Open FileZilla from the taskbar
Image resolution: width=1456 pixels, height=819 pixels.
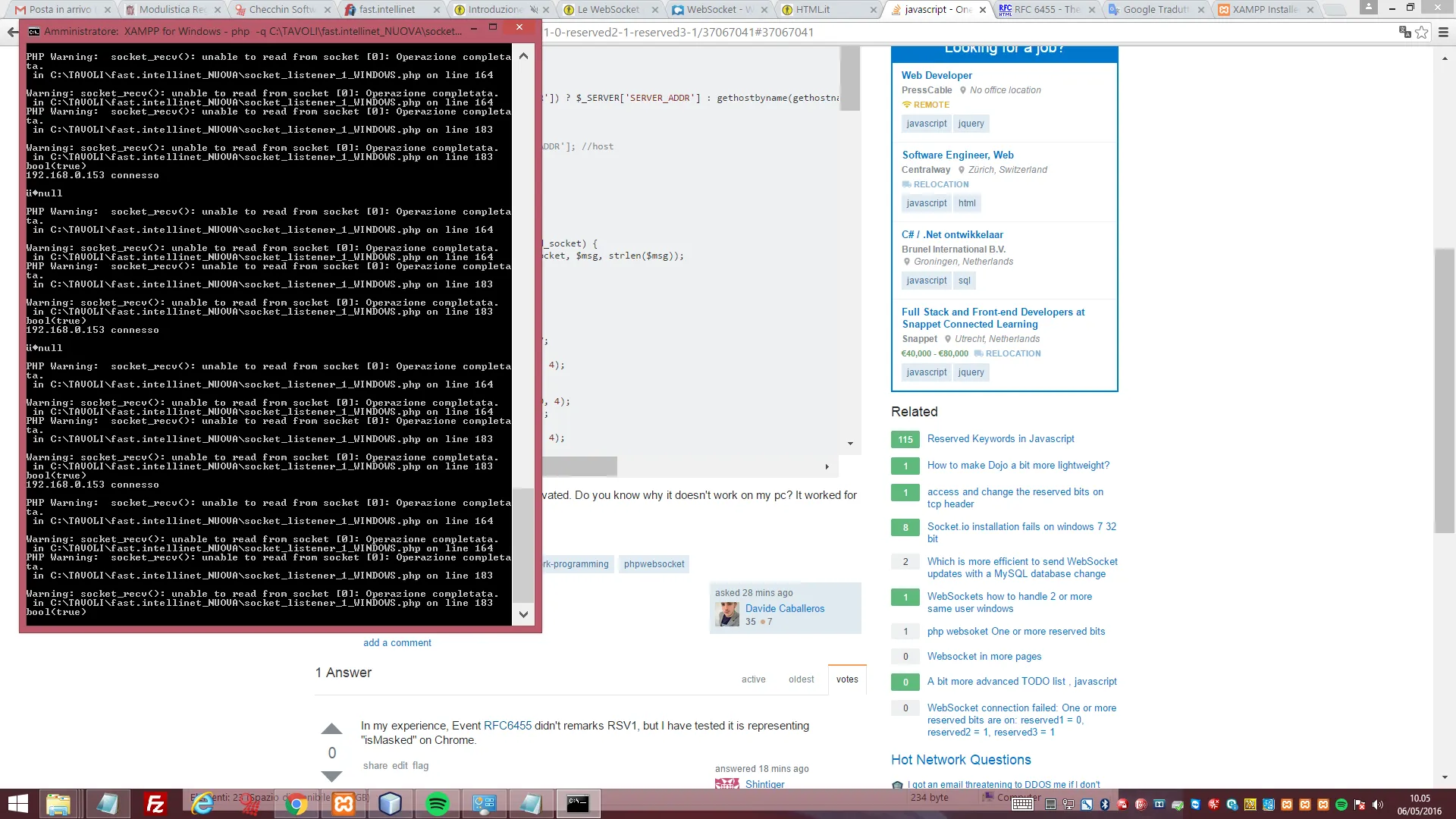point(155,804)
